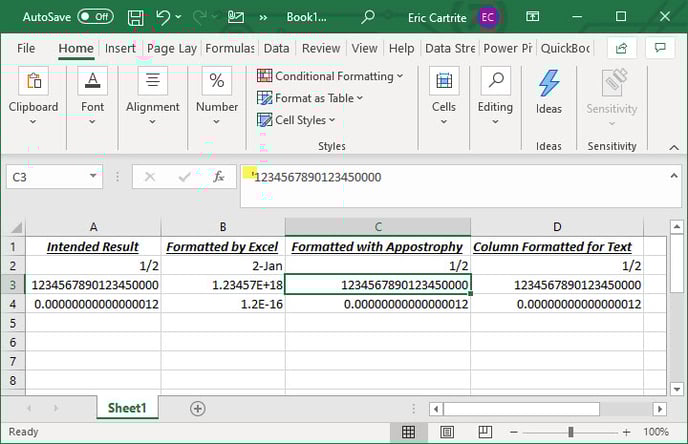This screenshot has height=444, width=688.
Task: Open the View tab
Action: tap(364, 48)
